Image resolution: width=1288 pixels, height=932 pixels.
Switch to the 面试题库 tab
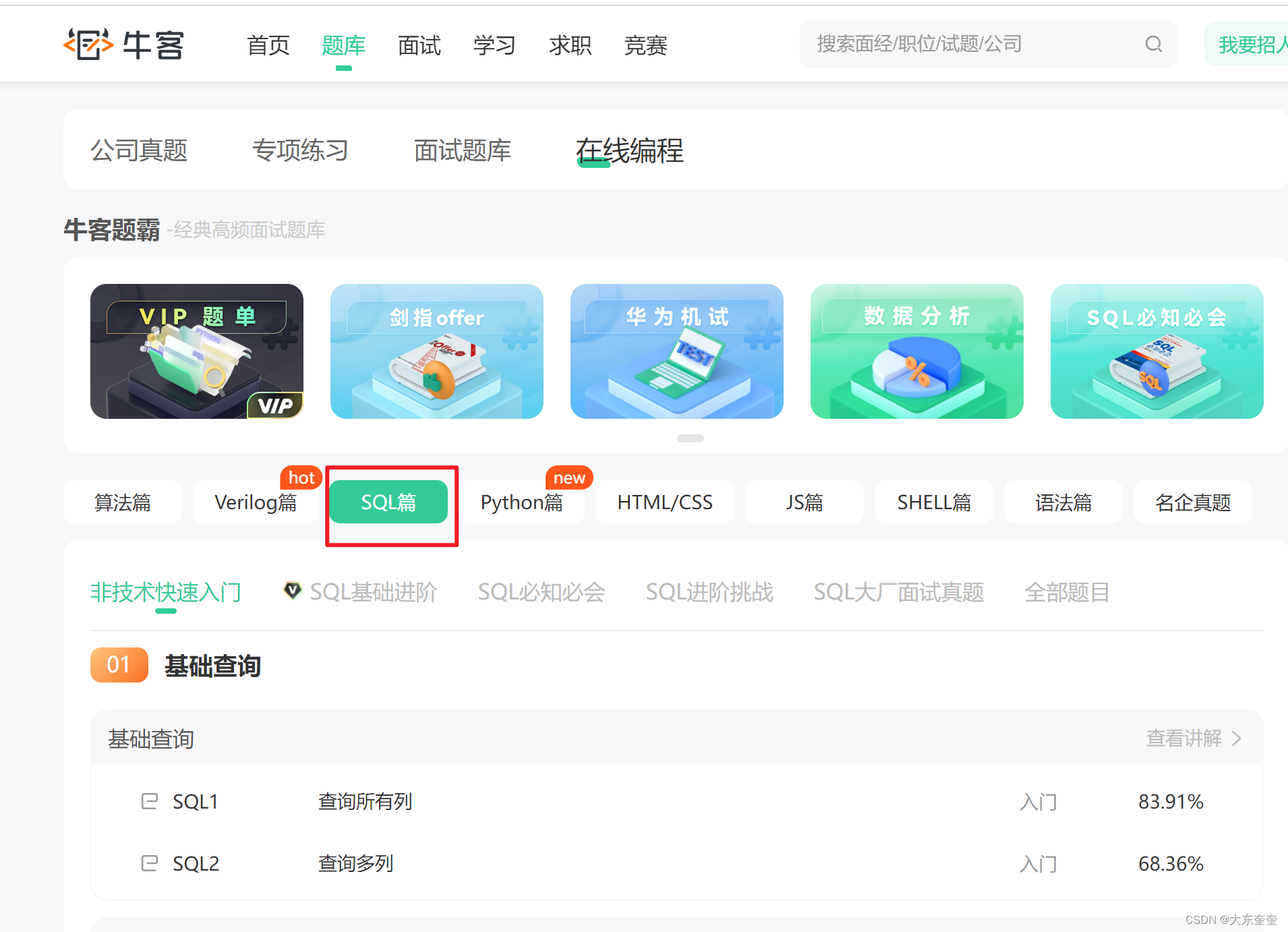click(463, 150)
